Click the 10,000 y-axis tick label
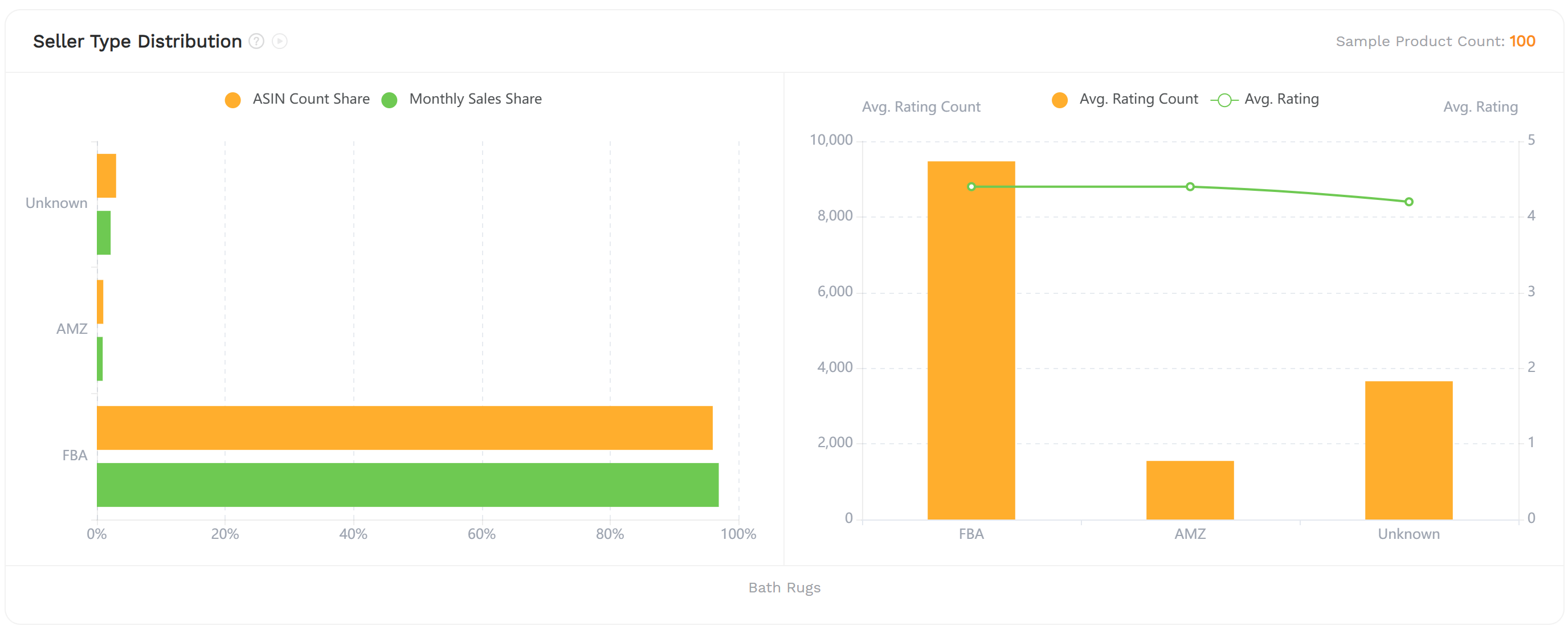Image resolution: width=1568 pixels, height=630 pixels. click(x=831, y=140)
